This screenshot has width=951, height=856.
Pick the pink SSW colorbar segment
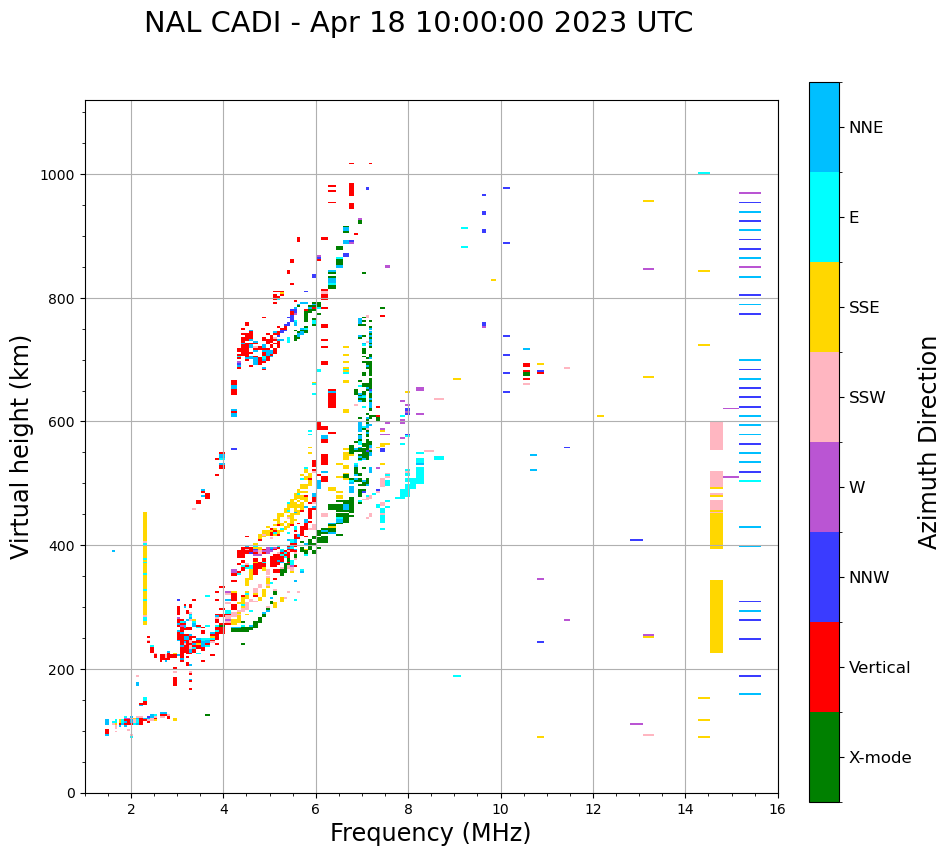824,397
